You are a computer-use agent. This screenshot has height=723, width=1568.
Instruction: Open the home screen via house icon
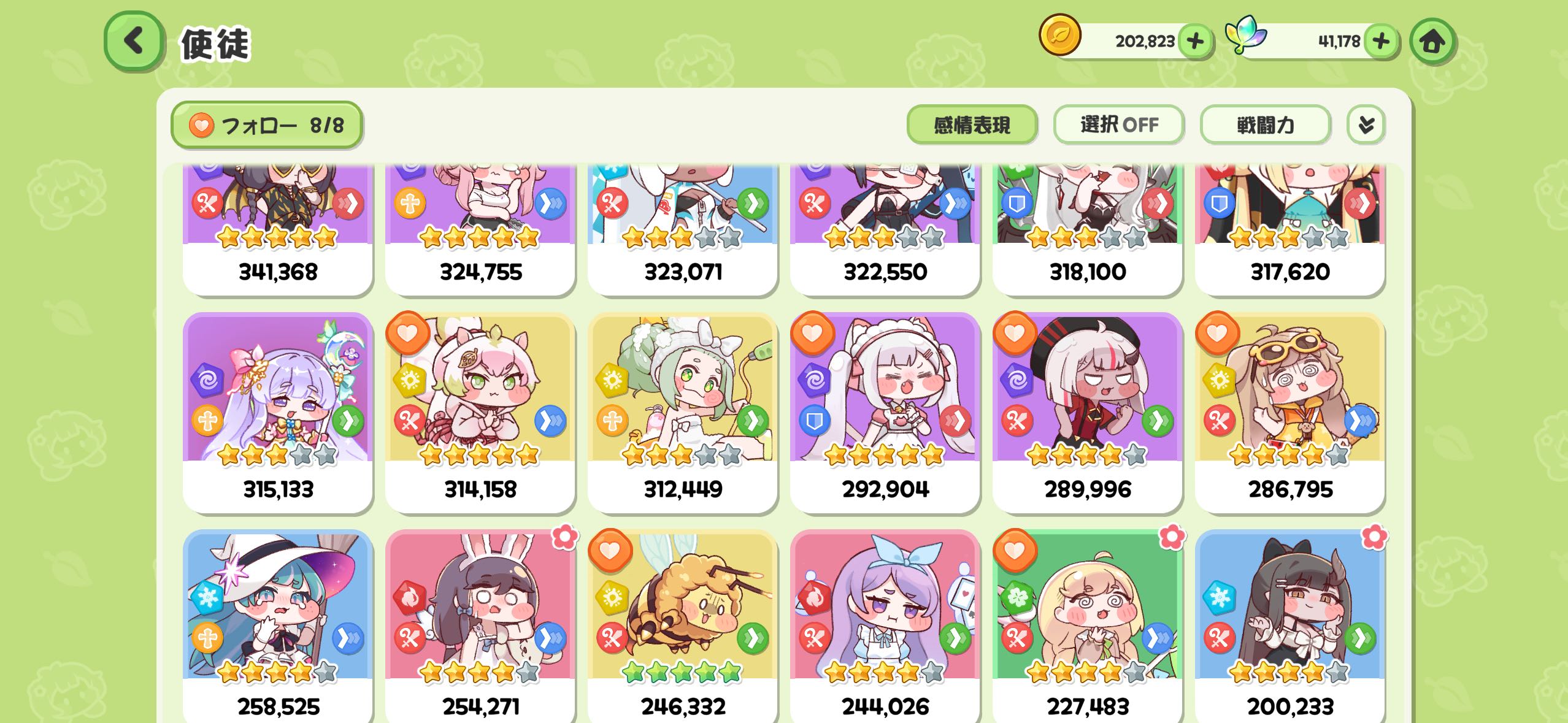click(x=1432, y=41)
